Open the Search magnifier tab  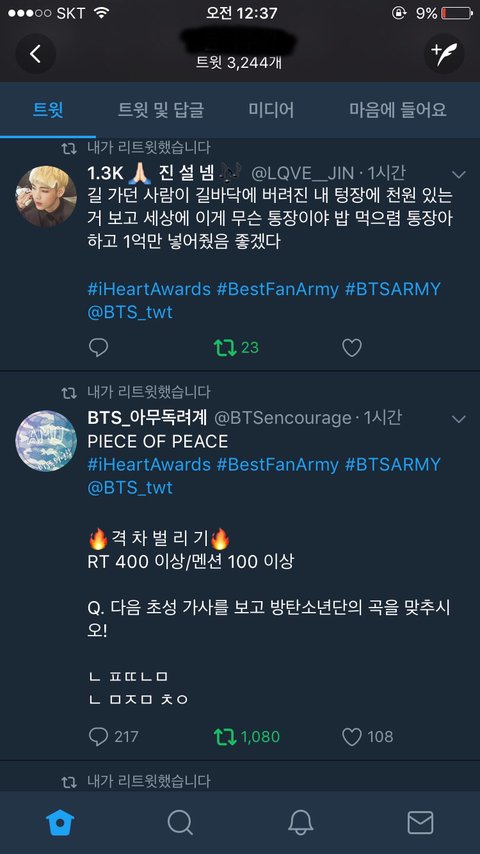[180, 822]
